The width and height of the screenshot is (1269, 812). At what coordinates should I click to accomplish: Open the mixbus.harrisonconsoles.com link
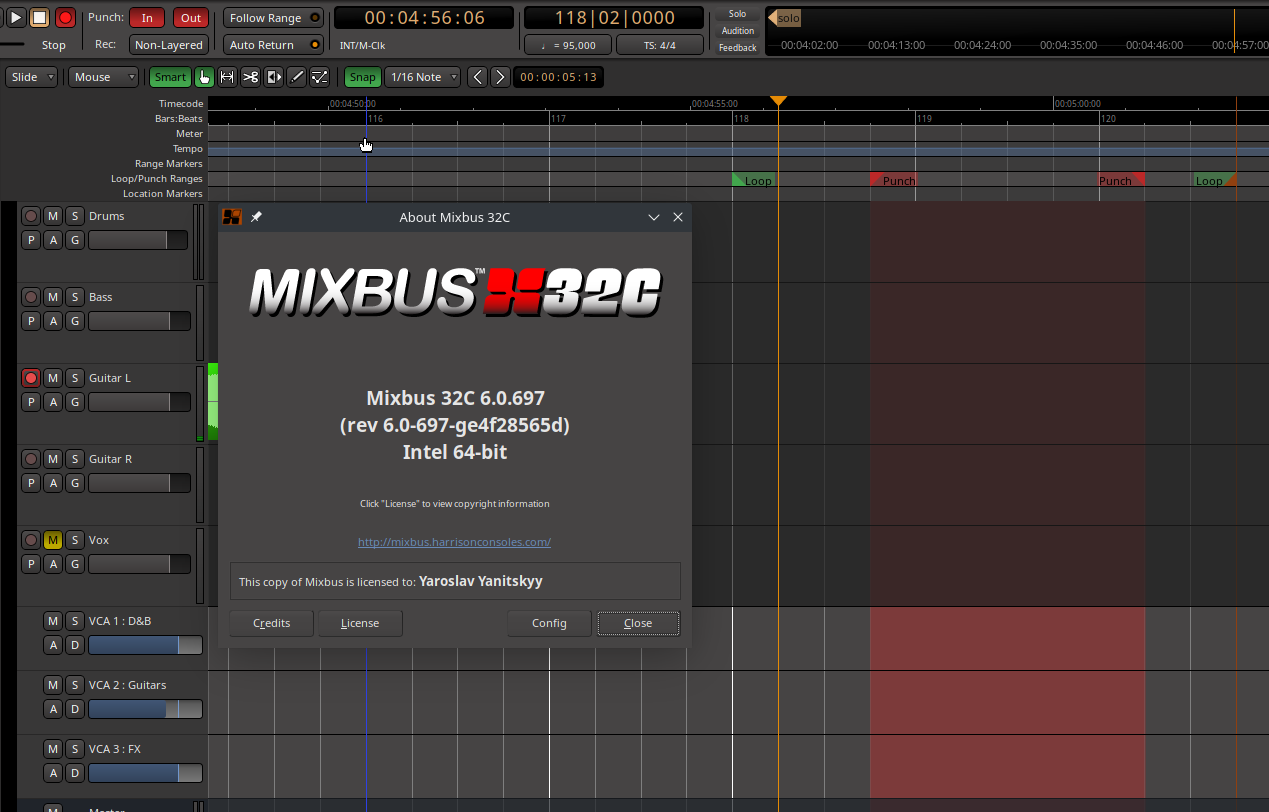tap(454, 542)
